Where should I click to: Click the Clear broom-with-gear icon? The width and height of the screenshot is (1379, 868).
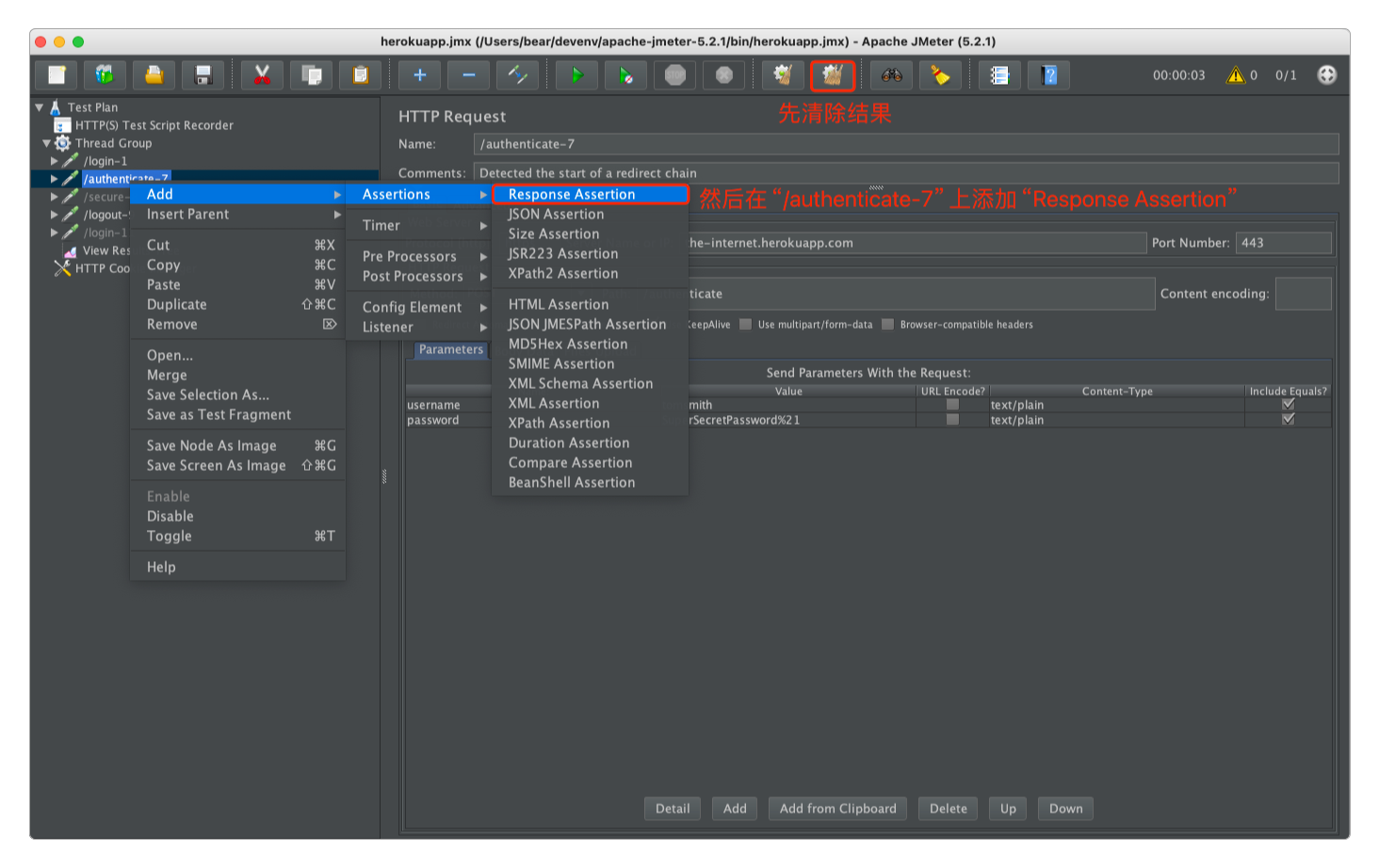click(783, 74)
